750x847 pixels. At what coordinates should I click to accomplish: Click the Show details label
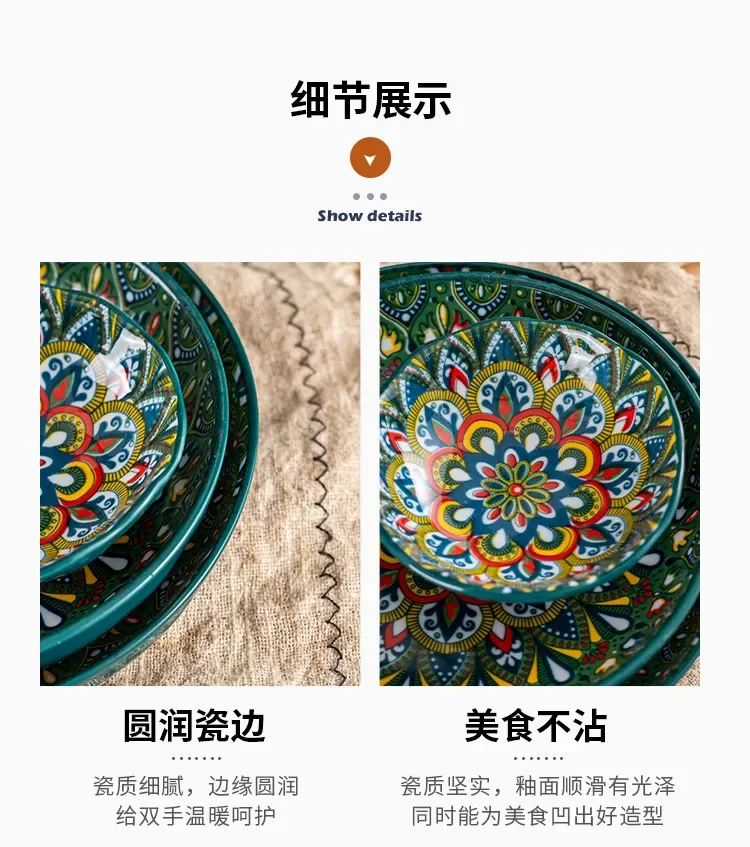pos(370,216)
